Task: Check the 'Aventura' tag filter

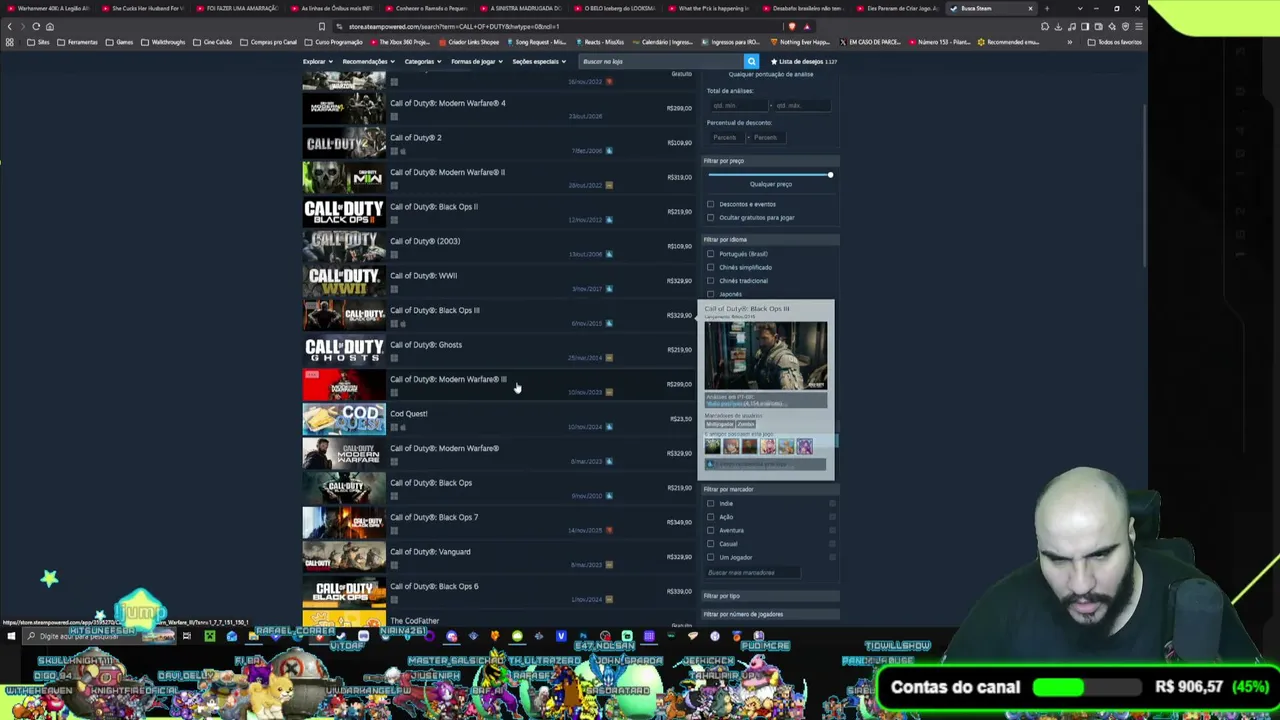Action: click(711, 530)
